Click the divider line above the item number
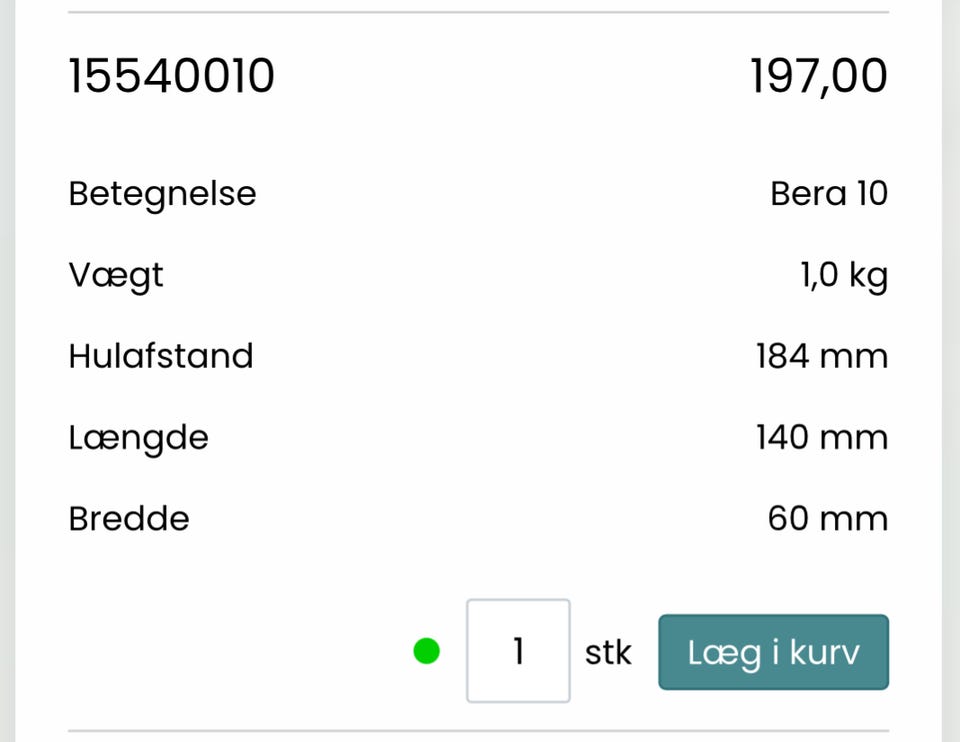The height and width of the screenshot is (742, 960). (x=478, y=13)
